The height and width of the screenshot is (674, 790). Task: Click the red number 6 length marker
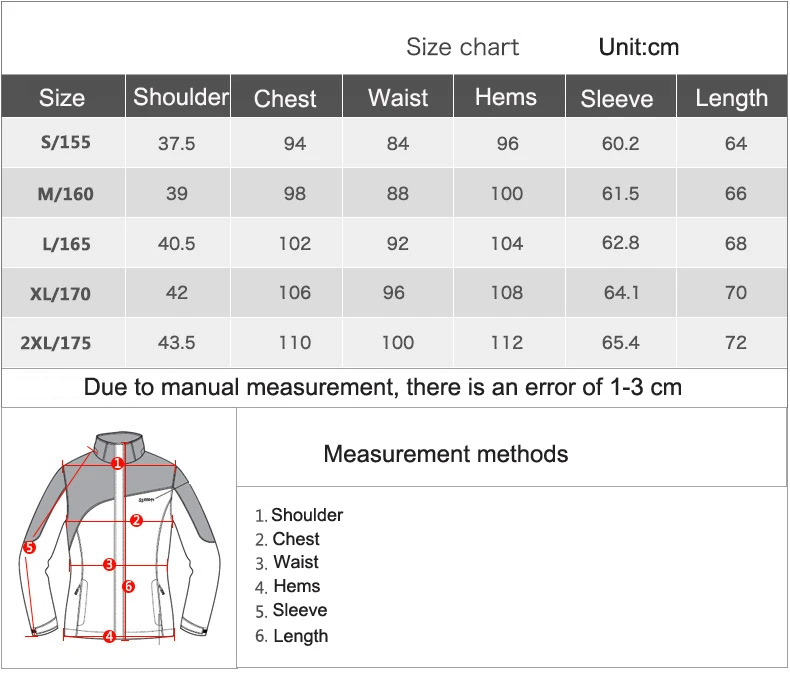click(x=128, y=586)
